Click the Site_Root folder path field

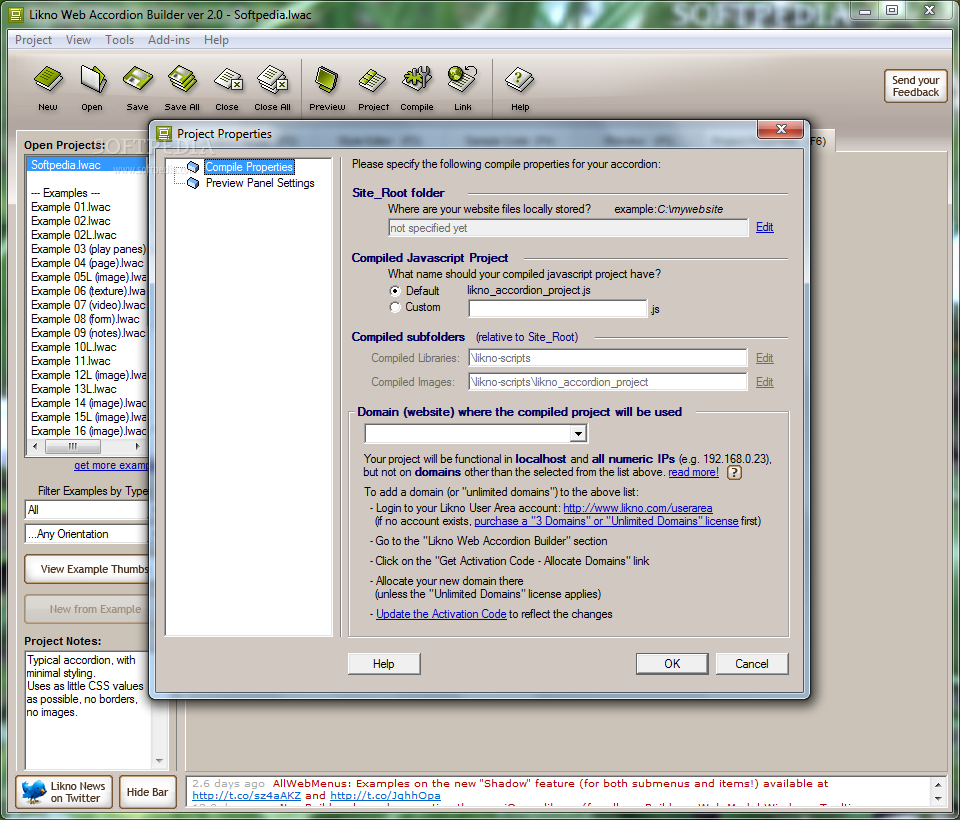pos(568,228)
